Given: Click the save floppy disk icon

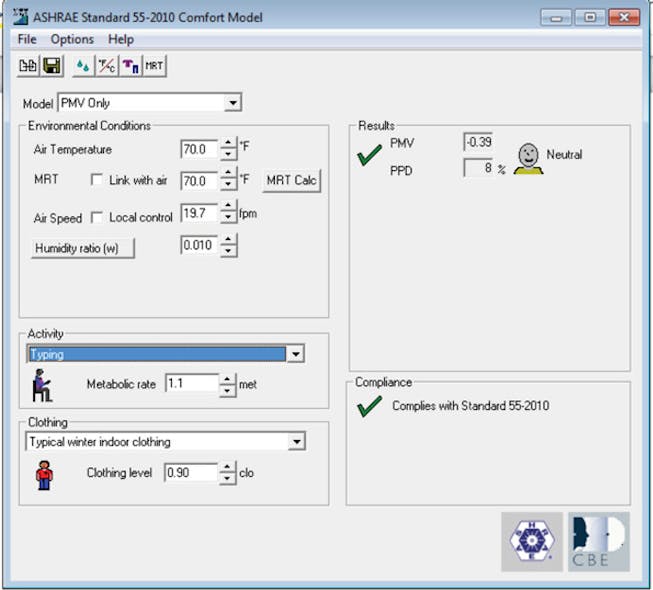Looking at the screenshot, I should pyautogui.click(x=51, y=66).
